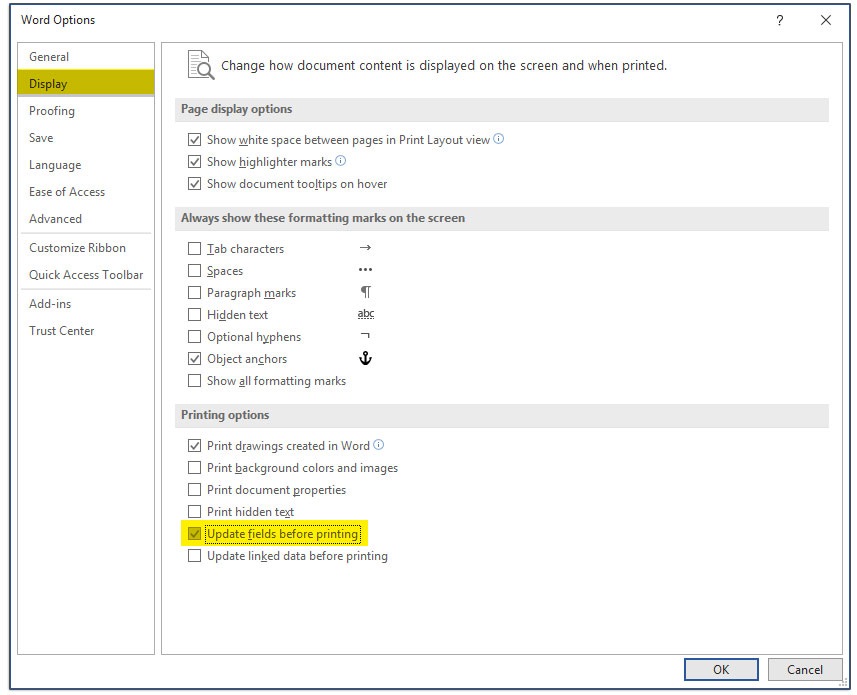
Task: Enable Show all formatting marks
Action: [195, 381]
